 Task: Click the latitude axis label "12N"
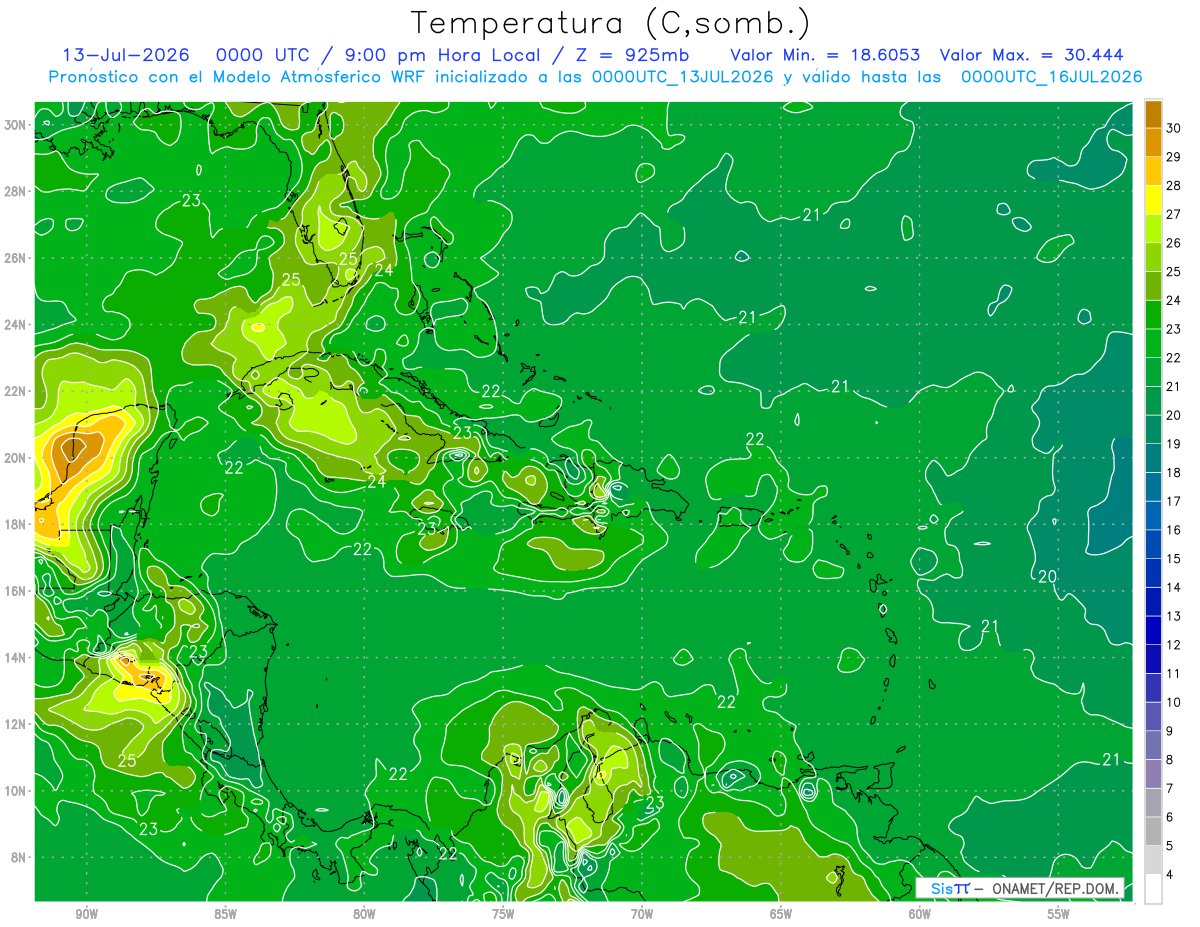[x=16, y=724]
